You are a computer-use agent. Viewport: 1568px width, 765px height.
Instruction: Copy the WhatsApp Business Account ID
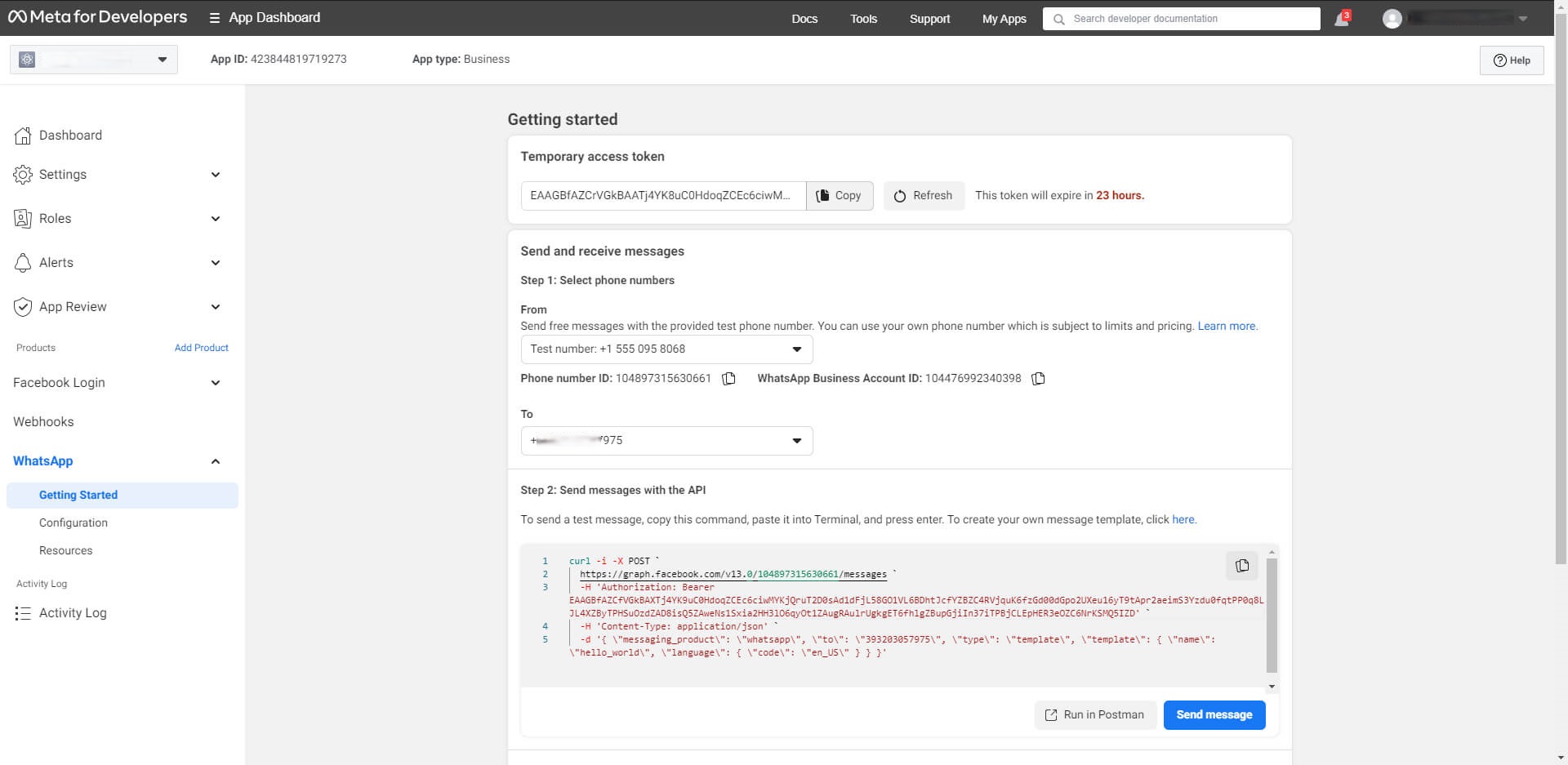[x=1038, y=379]
